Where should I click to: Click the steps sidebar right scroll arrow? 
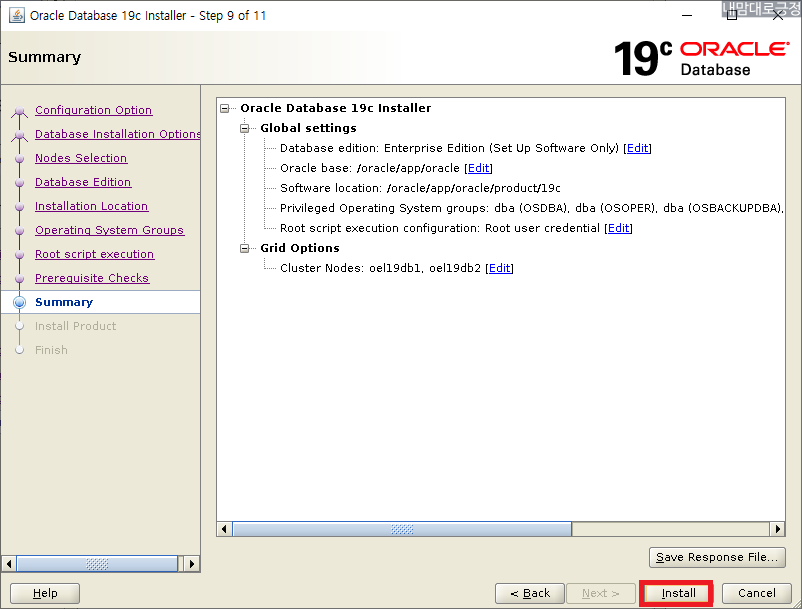[x=191, y=564]
